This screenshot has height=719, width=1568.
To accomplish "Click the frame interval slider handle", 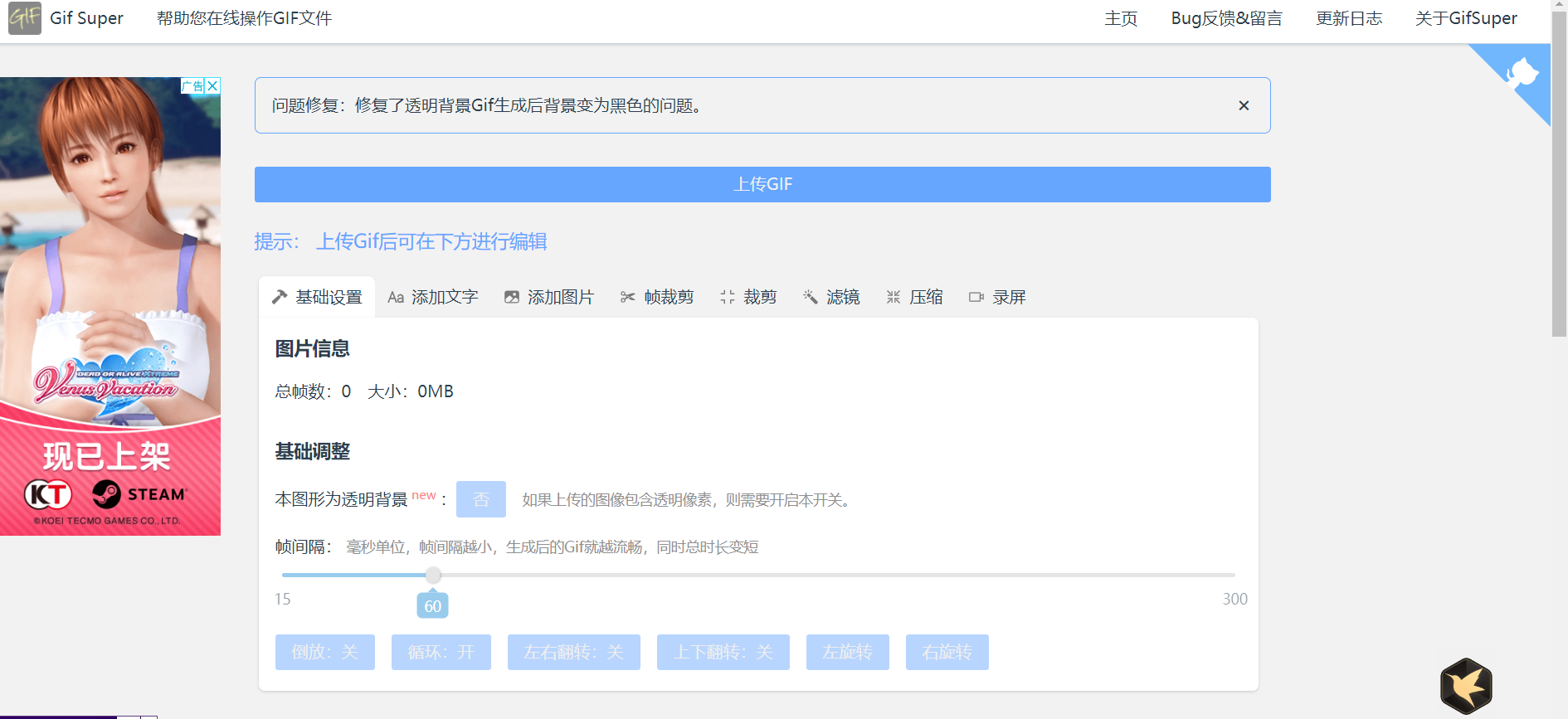I will [433, 575].
